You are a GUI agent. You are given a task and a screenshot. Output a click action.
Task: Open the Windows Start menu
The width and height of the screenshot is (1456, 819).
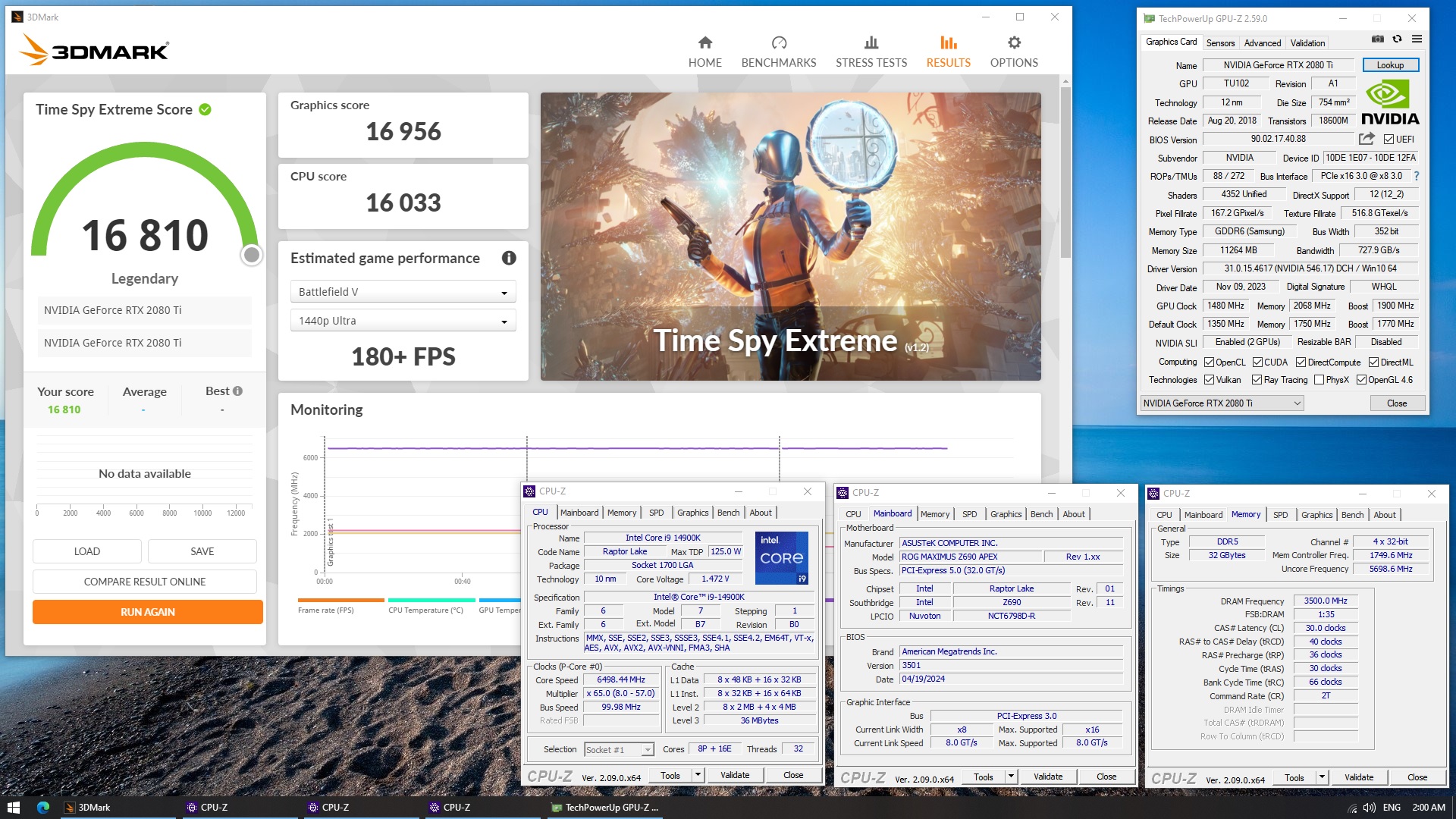[x=13, y=808]
